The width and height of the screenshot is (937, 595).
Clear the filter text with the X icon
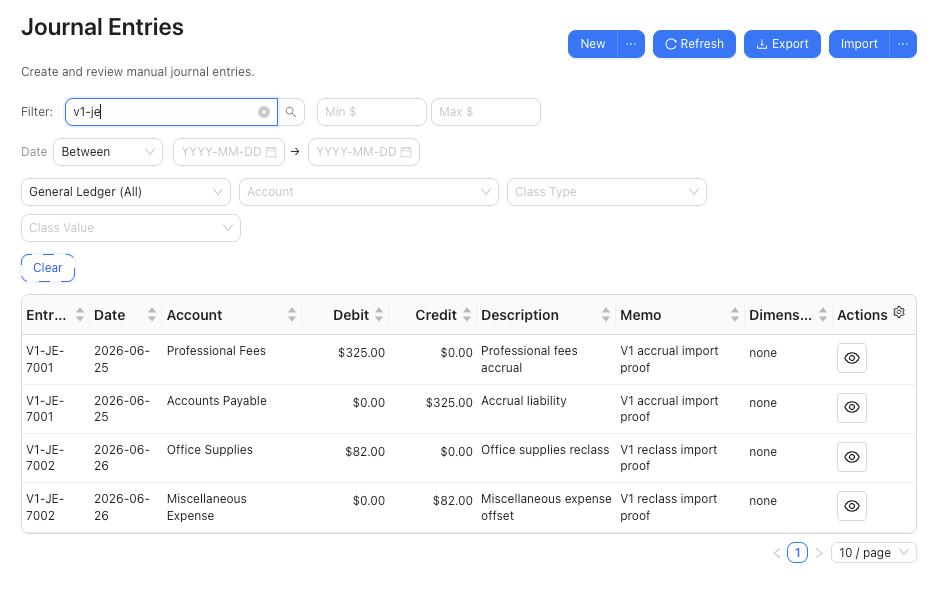[x=264, y=112]
